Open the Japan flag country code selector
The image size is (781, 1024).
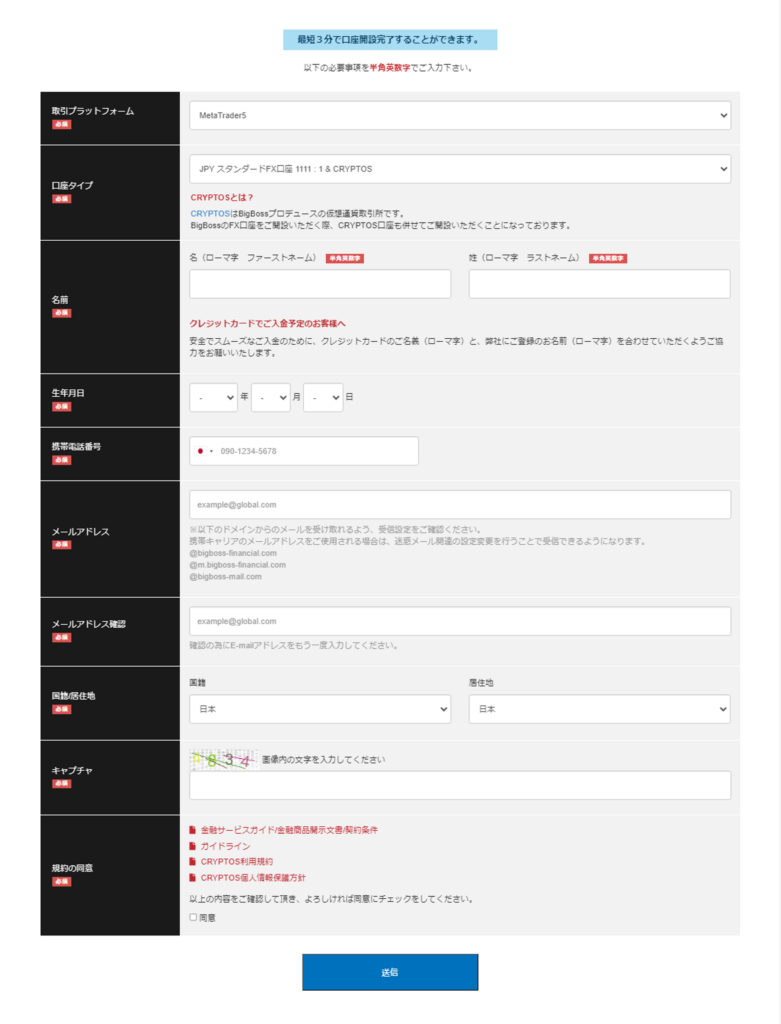(205, 451)
